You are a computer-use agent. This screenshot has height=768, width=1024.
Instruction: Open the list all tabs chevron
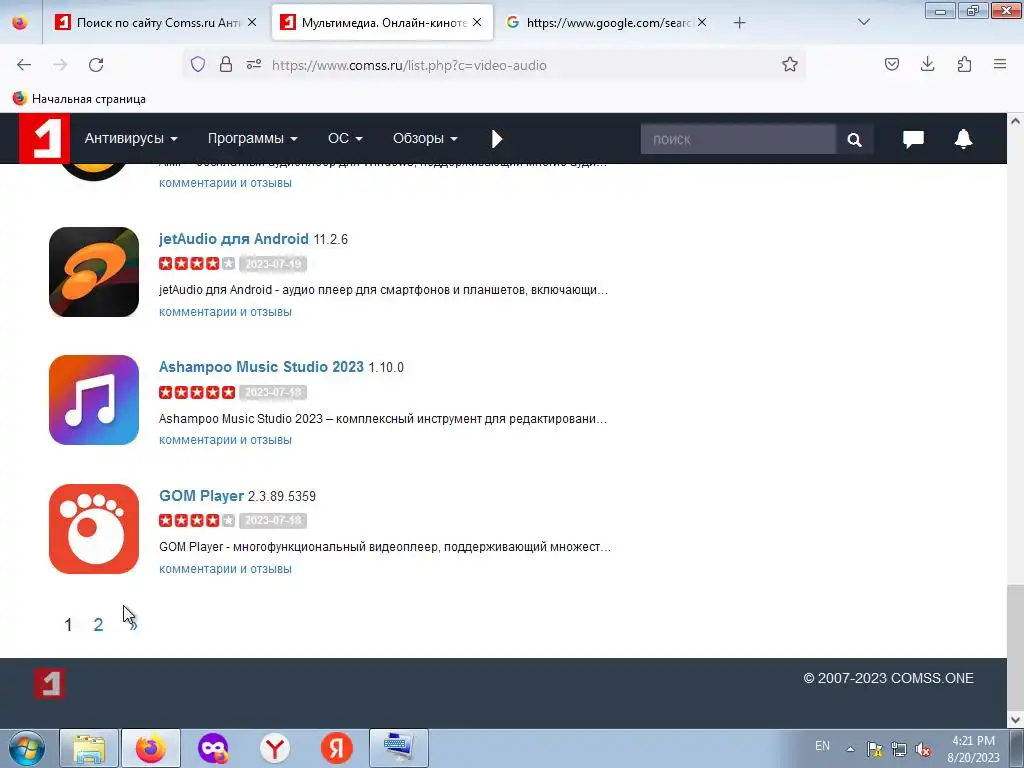click(863, 22)
